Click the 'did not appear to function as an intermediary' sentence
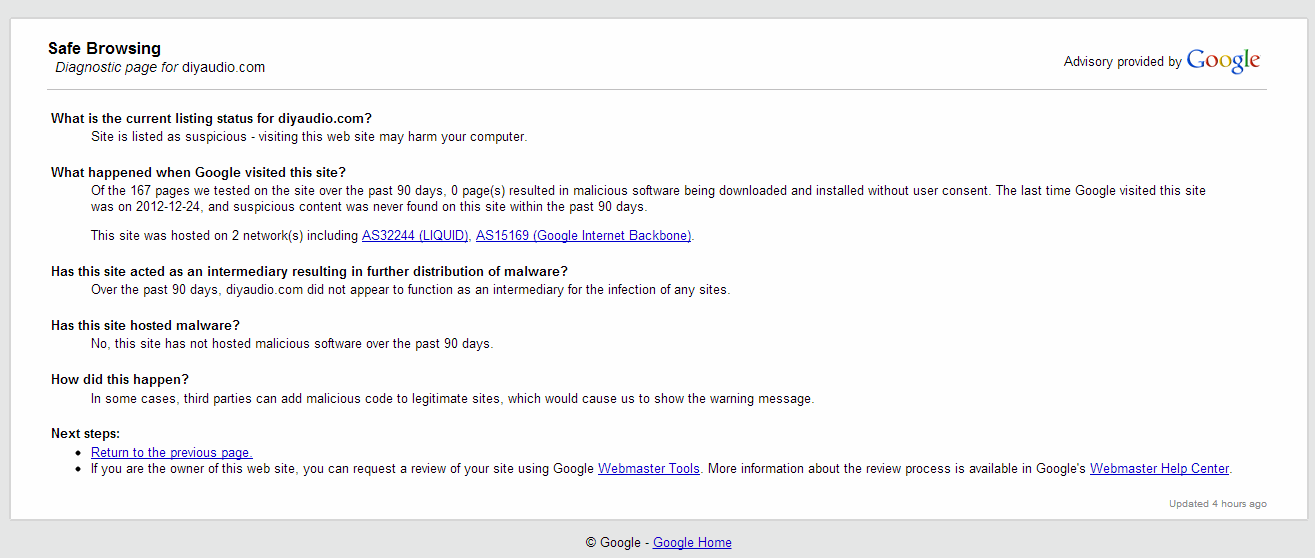 pos(410,290)
